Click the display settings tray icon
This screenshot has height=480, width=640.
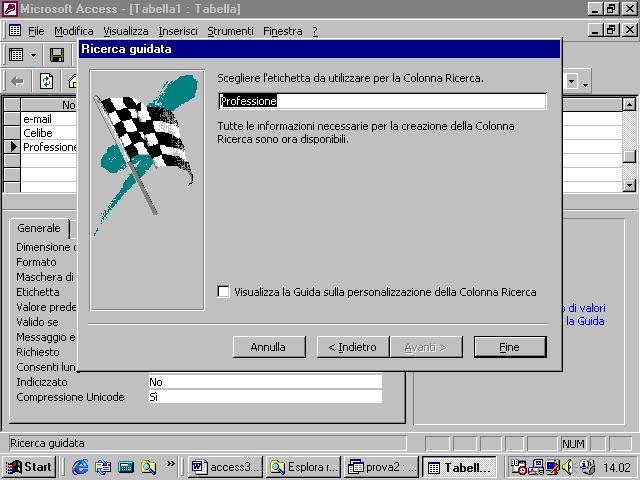tap(553, 467)
